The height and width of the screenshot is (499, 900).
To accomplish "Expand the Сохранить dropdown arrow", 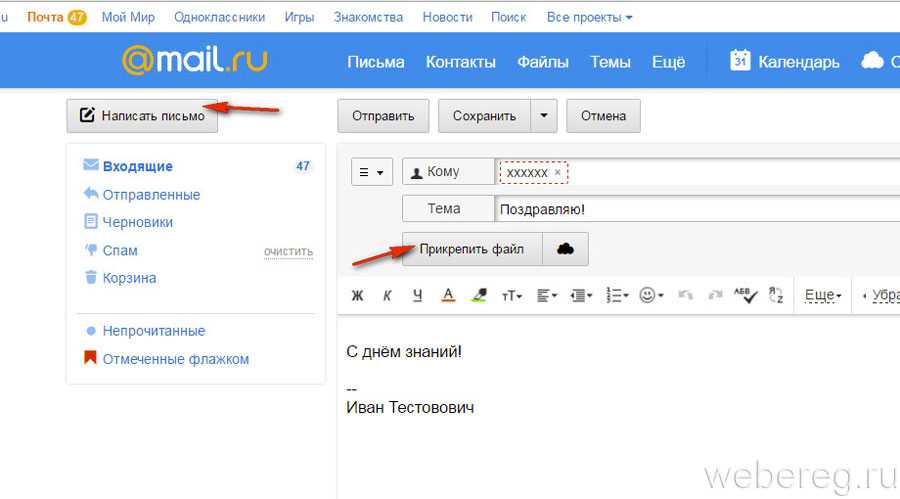I will (544, 116).
